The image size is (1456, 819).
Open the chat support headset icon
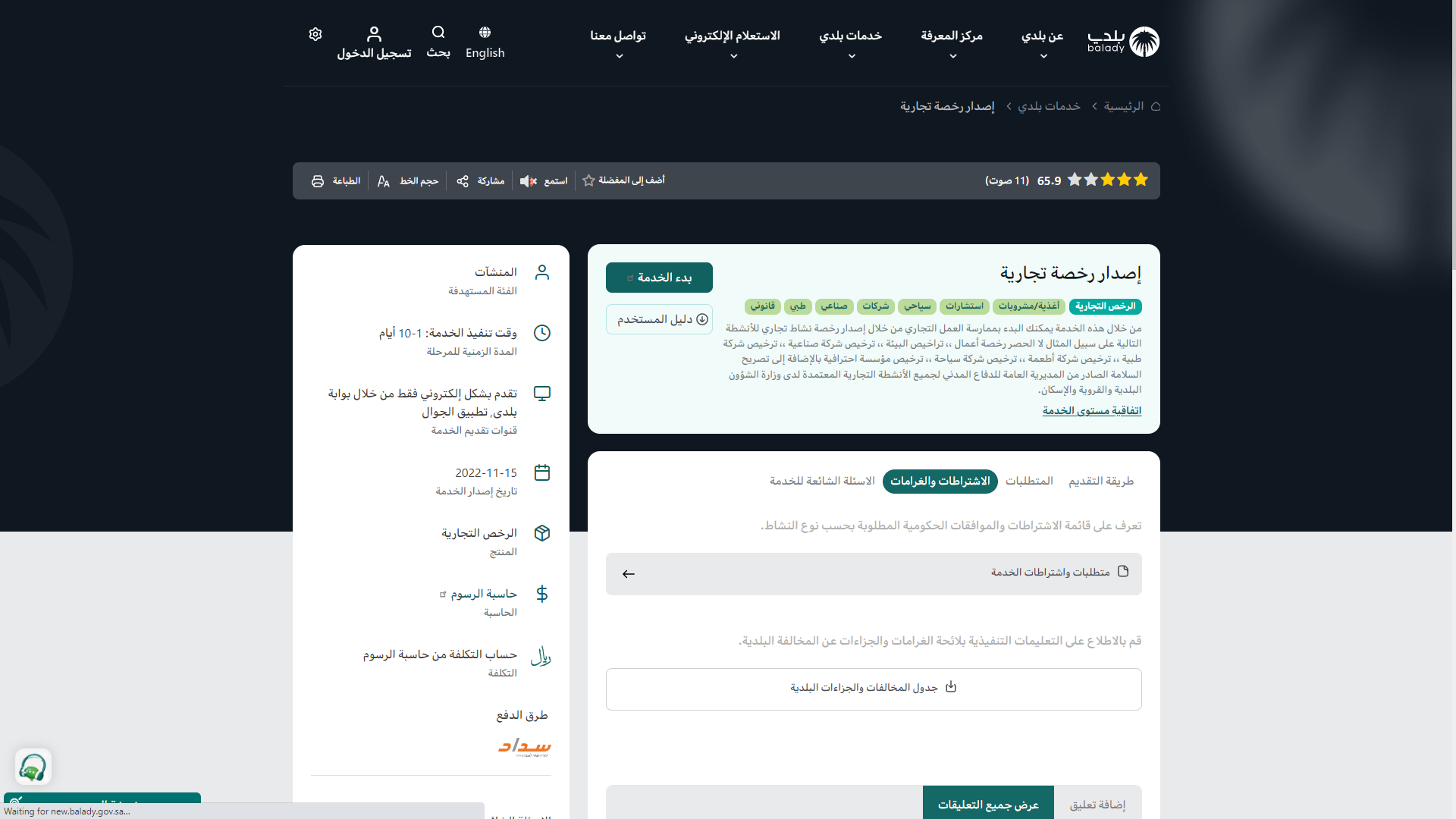coord(33,767)
